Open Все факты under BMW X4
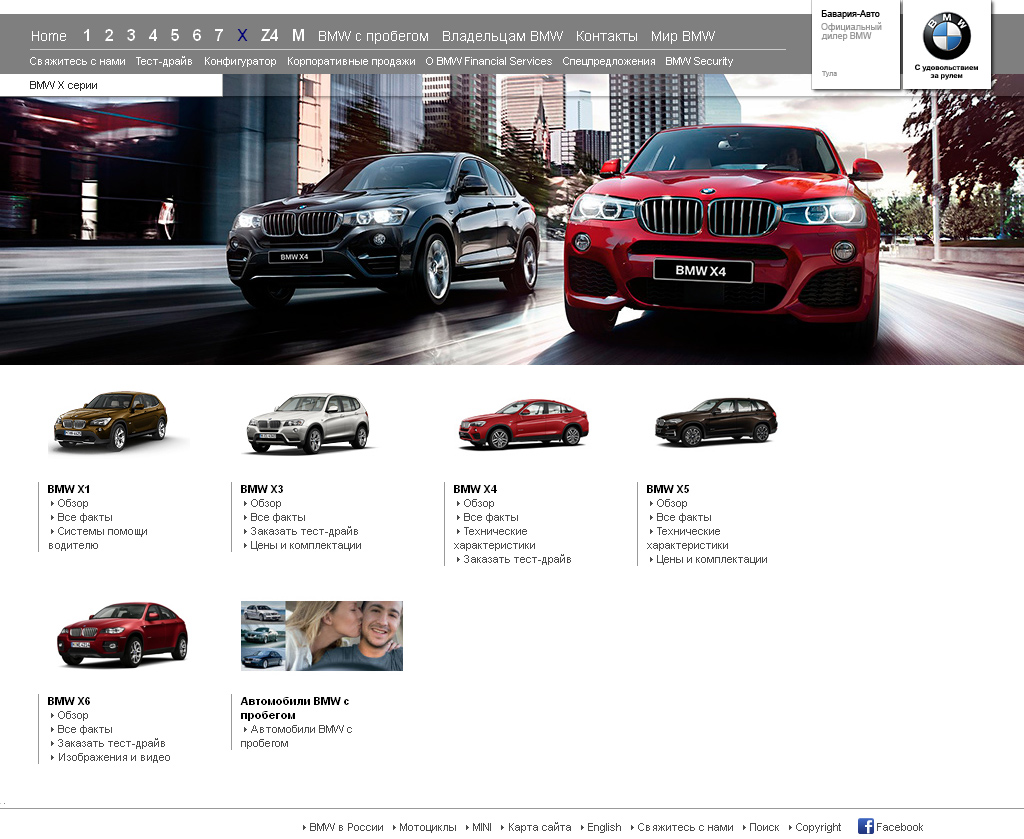This screenshot has height=839, width=1024. (x=491, y=517)
